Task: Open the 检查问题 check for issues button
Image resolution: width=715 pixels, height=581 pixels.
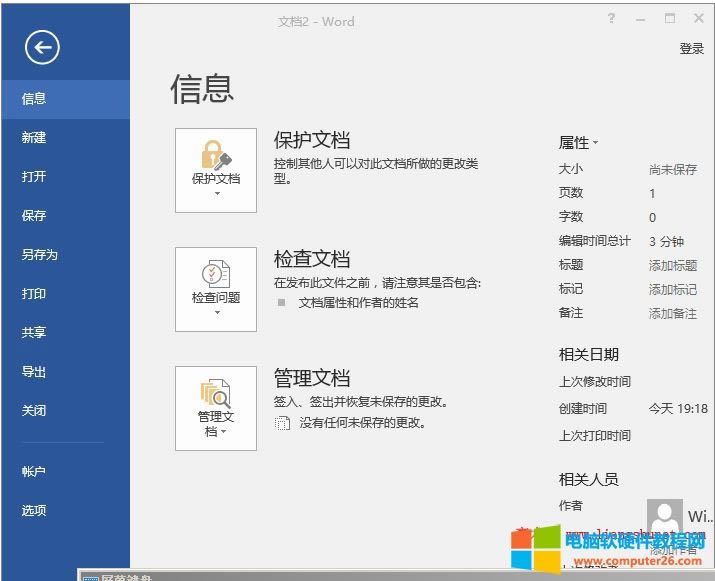Action: pyautogui.click(x=216, y=289)
